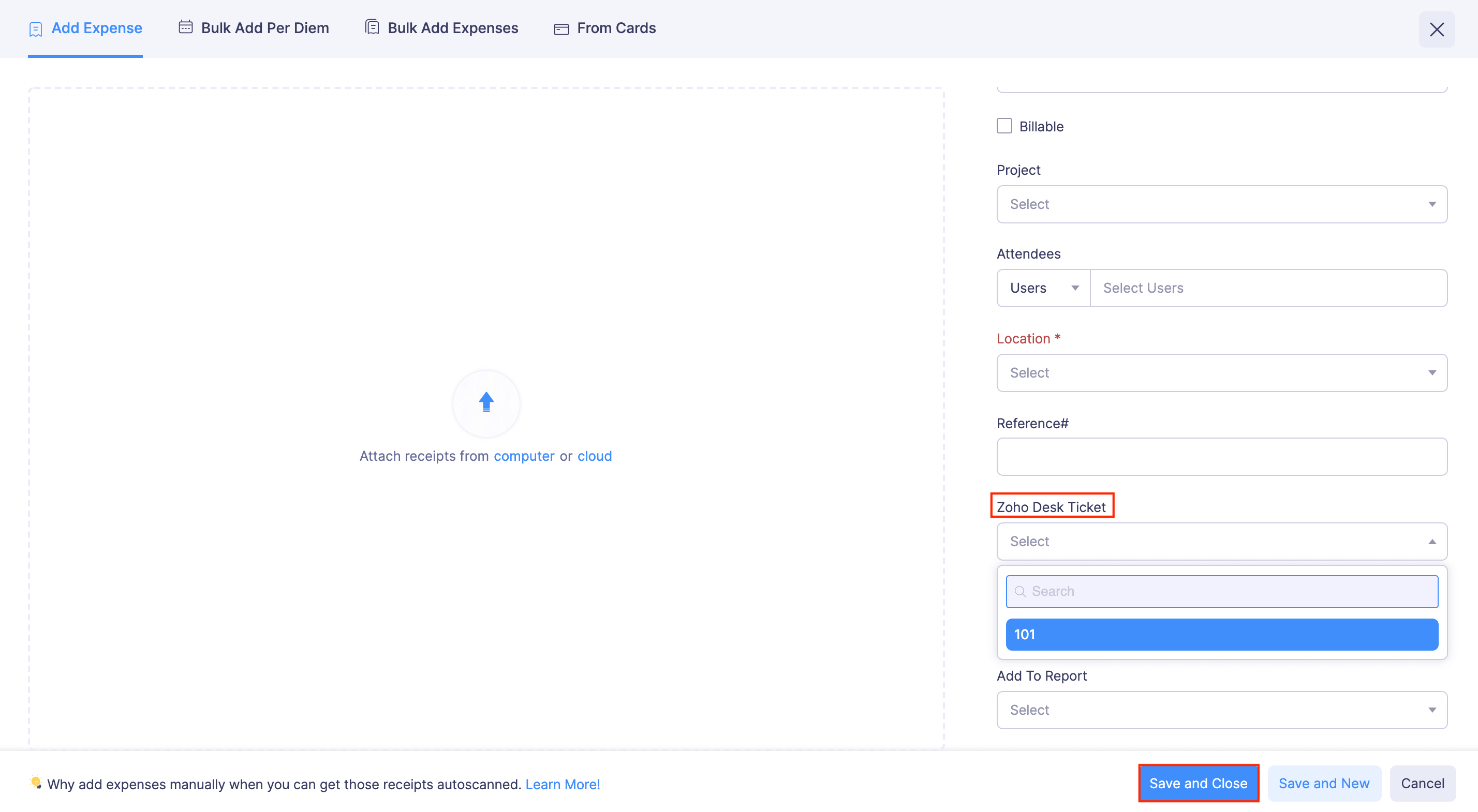
Task: Click the X icon to close the form
Action: 1437,29
